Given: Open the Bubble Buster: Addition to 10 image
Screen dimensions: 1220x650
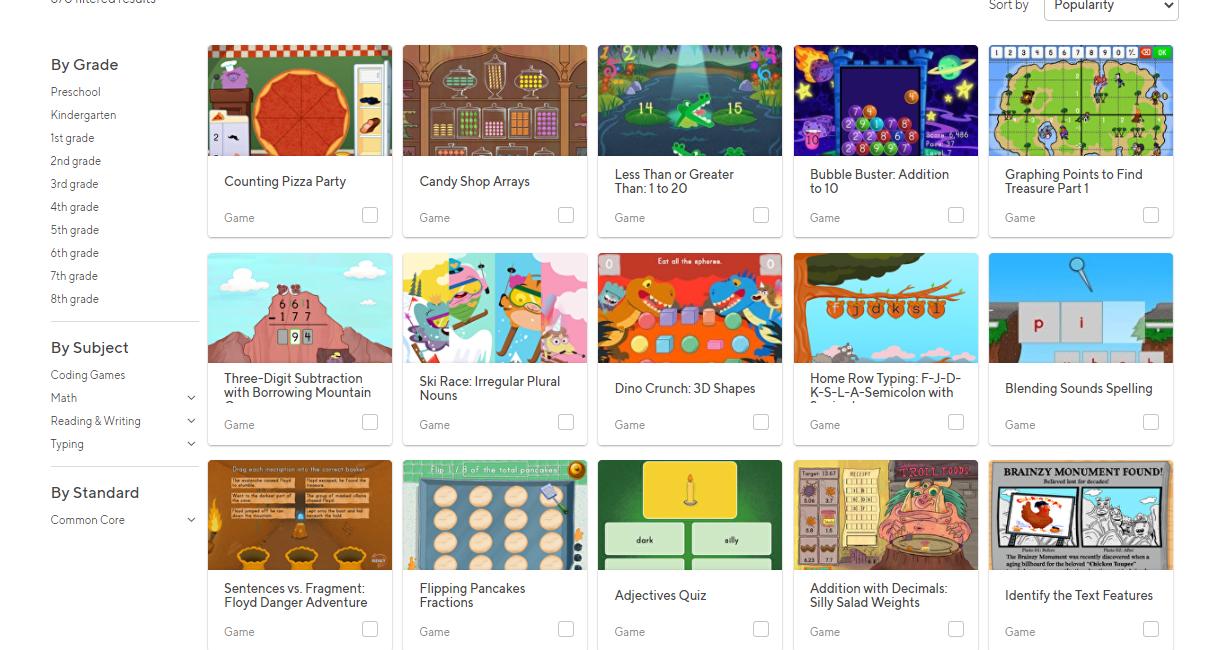Looking at the screenshot, I should (886, 100).
